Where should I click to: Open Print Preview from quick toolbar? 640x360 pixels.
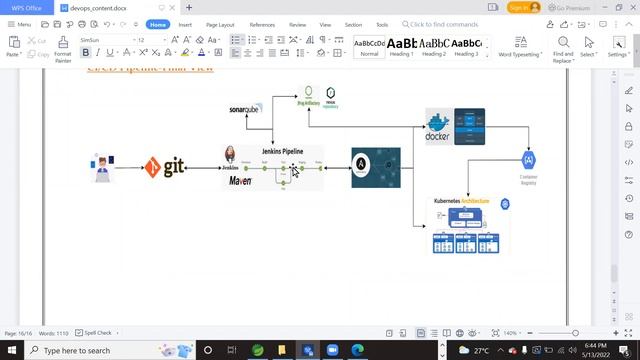pyautogui.click(x=94, y=24)
